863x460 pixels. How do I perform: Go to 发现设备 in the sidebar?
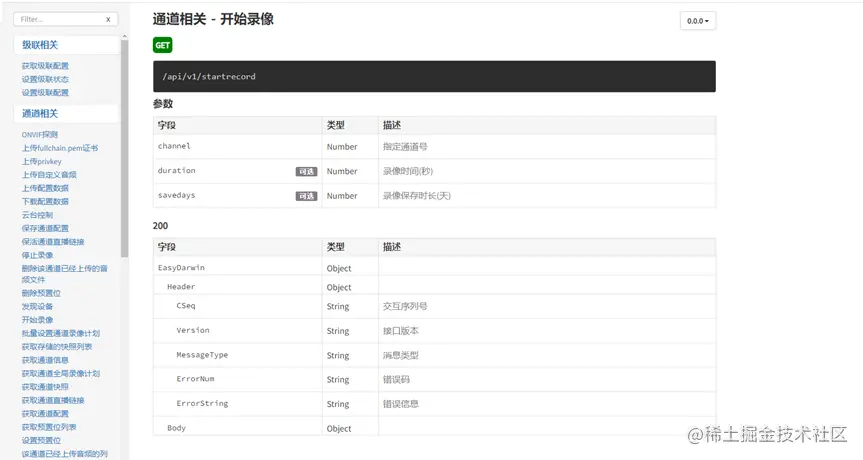[x=37, y=306]
